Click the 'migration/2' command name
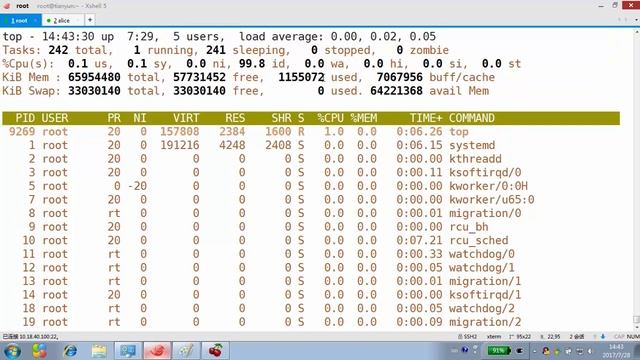Screen dimensions: 640x360 pyautogui.click(x=485, y=322)
